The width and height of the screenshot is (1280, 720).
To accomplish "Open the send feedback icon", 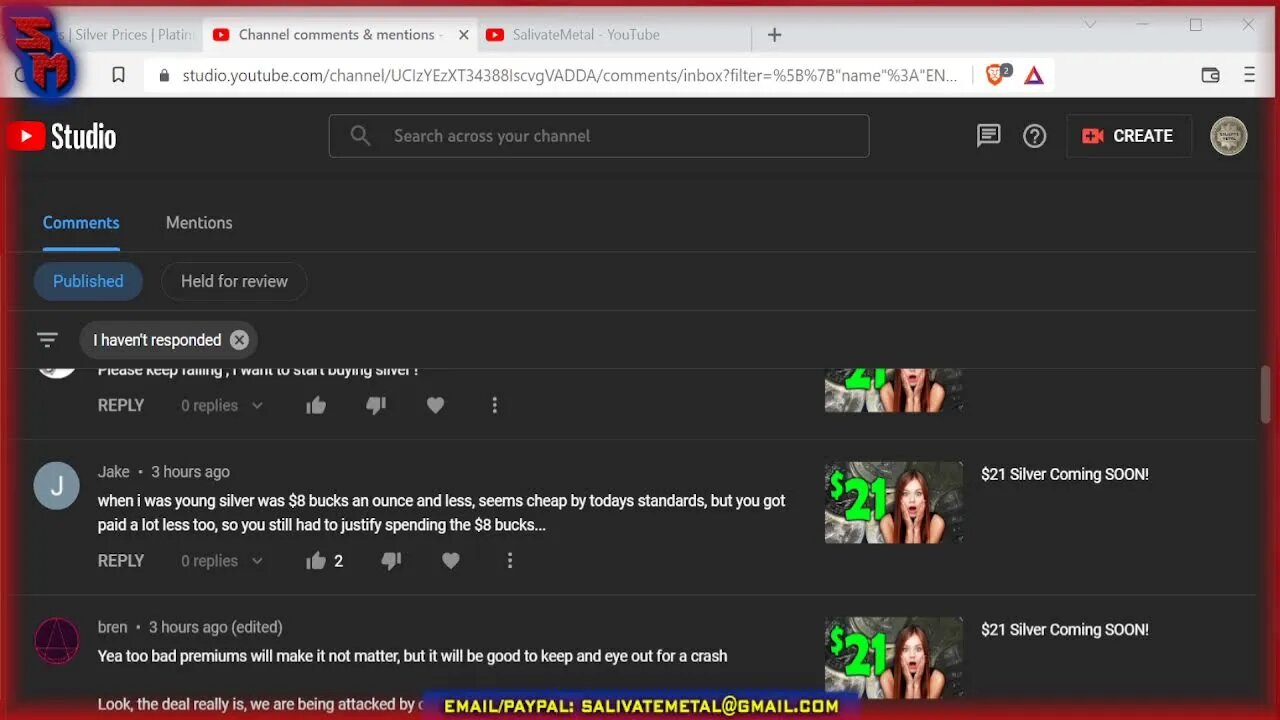I will [x=988, y=136].
